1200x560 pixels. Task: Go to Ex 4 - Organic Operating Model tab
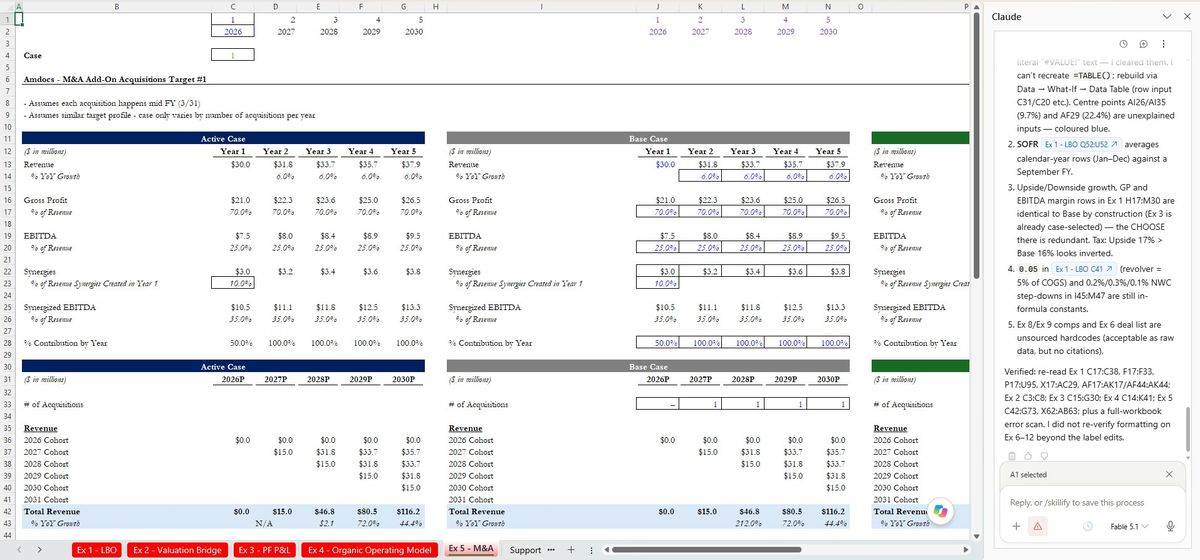click(370, 550)
